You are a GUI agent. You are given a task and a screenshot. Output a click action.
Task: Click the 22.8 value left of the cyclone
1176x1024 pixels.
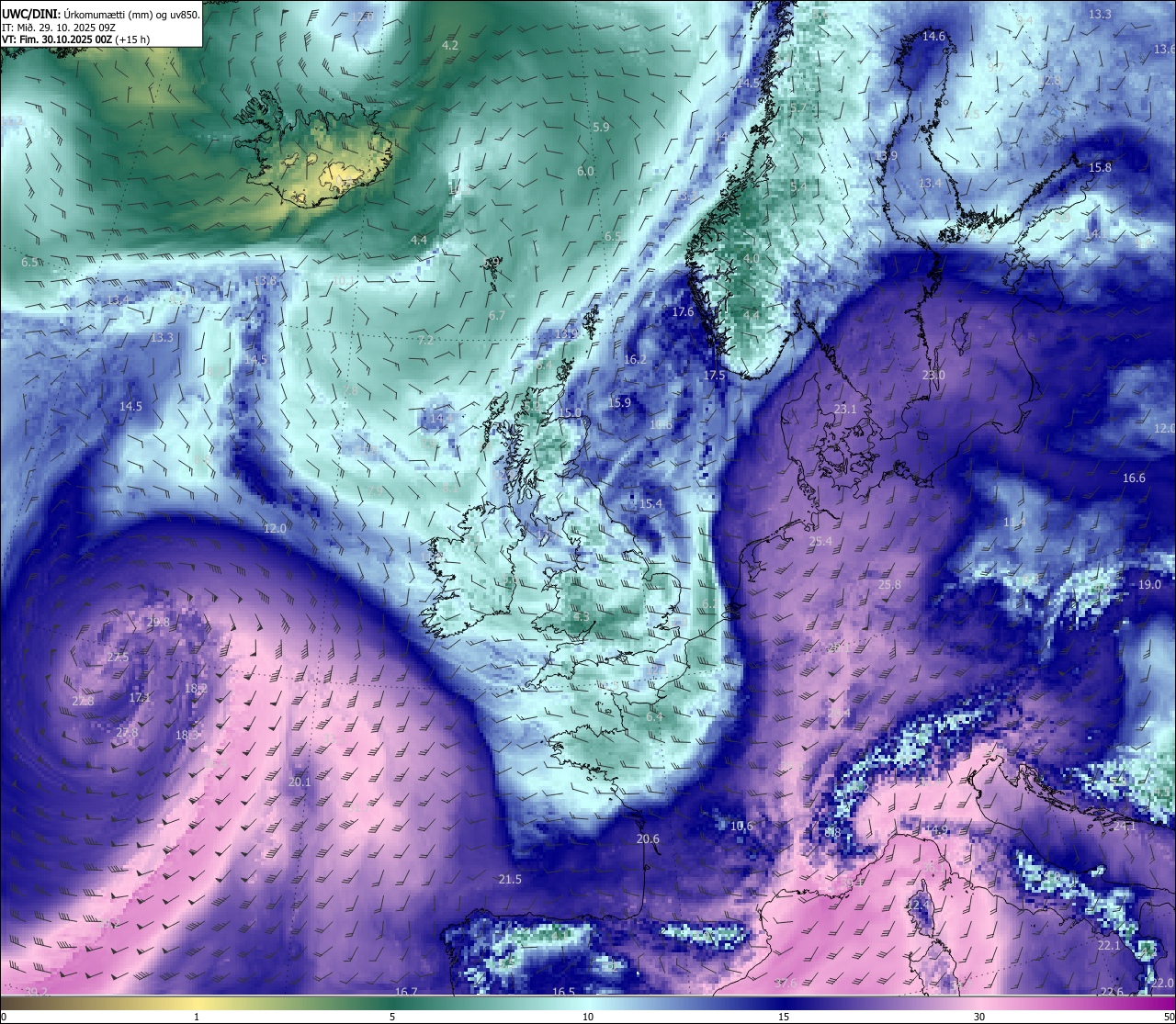(x=83, y=701)
